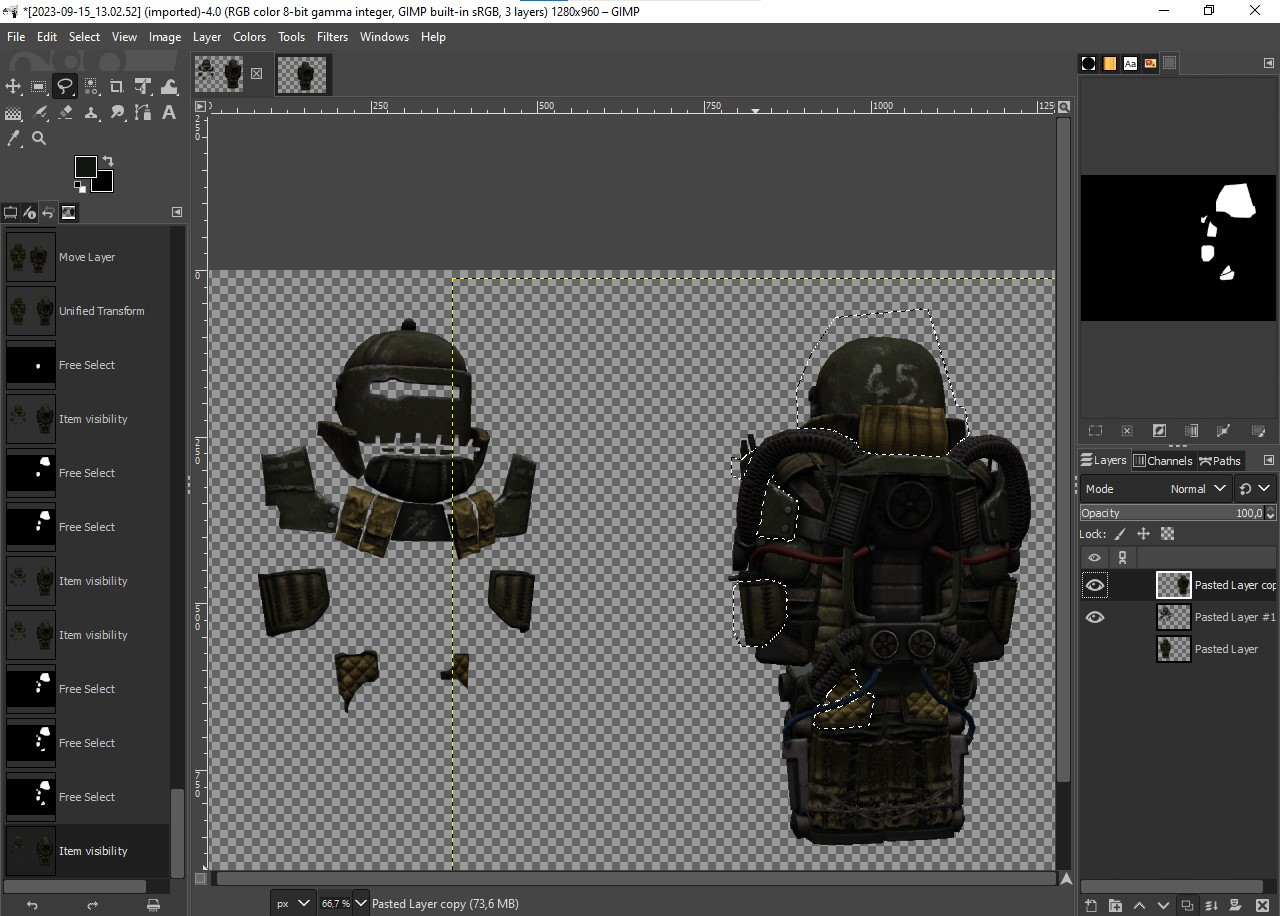Select the Rectangle Select tool
Image resolution: width=1280 pixels, height=916 pixels.
[x=39, y=87]
